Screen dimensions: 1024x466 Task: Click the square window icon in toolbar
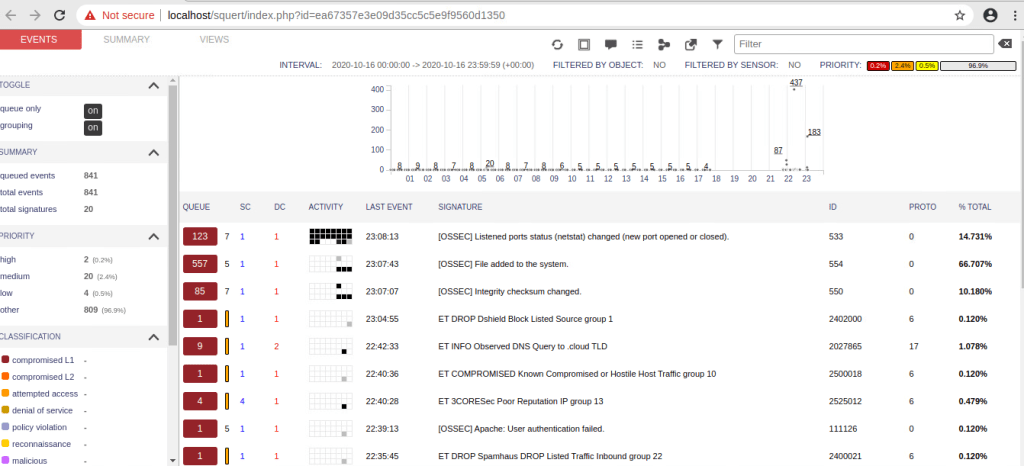tap(584, 45)
